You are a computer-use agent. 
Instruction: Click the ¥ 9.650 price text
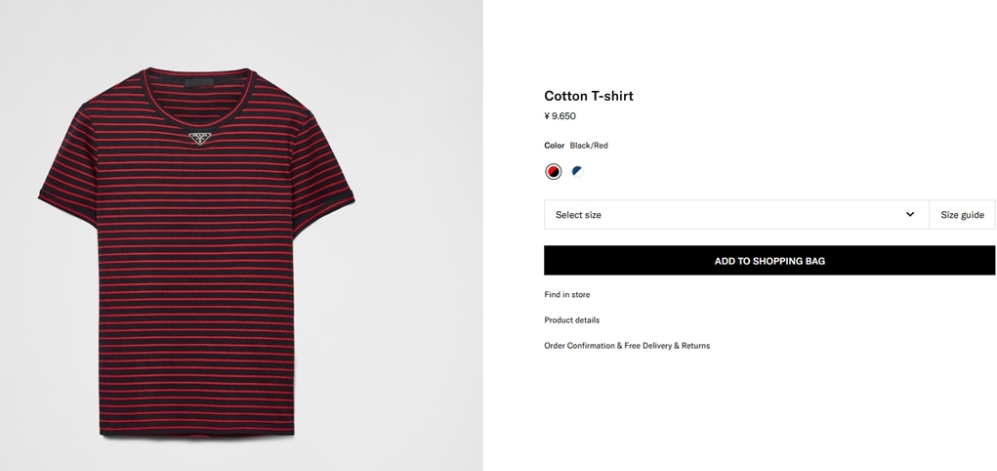pos(560,116)
